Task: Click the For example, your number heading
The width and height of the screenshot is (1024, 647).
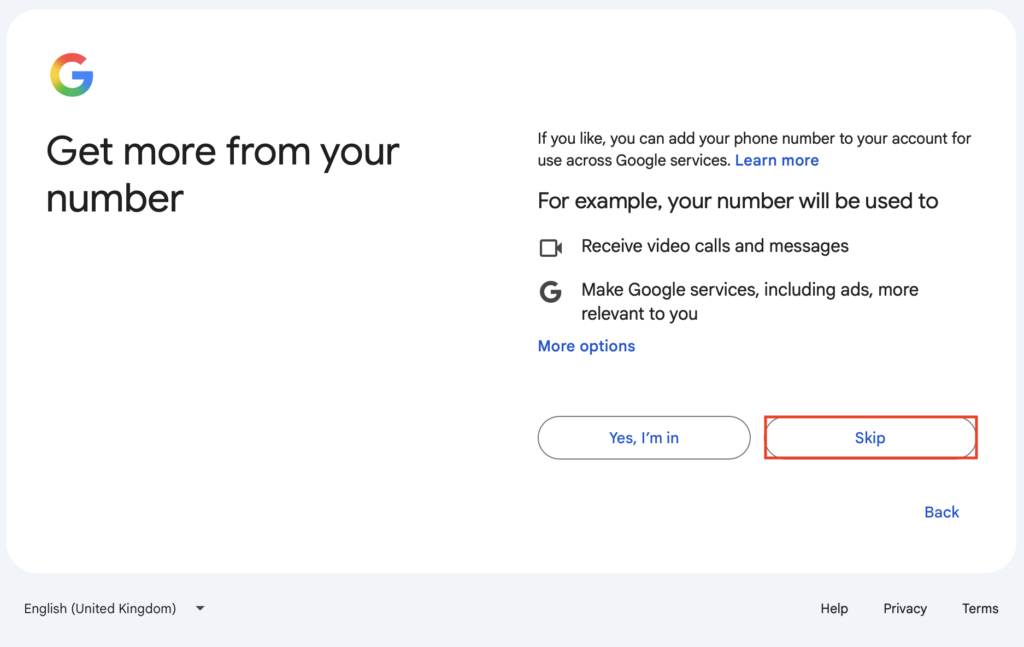Action: tap(737, 201)
